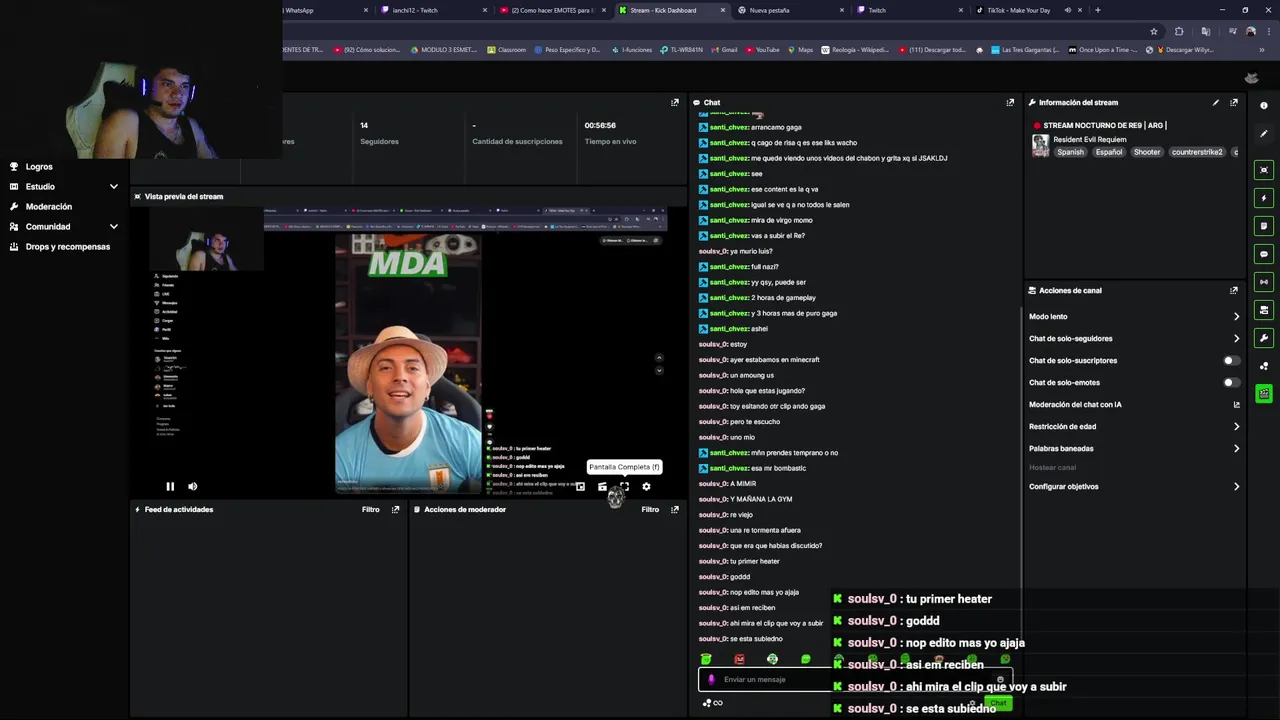Click the Spanish stream tag
This screenshot has width=1280, height=720.
click(x=1070, y=152)
